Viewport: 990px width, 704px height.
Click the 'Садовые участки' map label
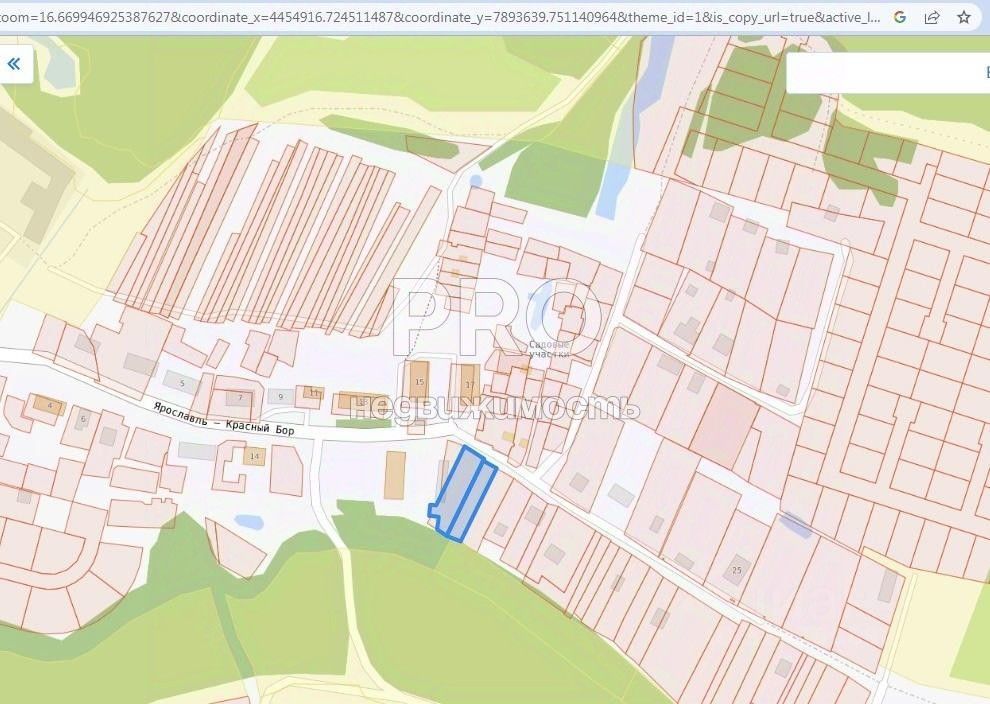click(549, 349)
